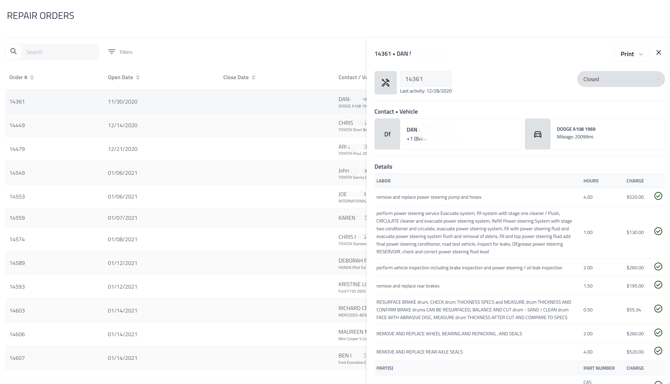
Task: Select order row 14606
Action: [x=185, y=334]
